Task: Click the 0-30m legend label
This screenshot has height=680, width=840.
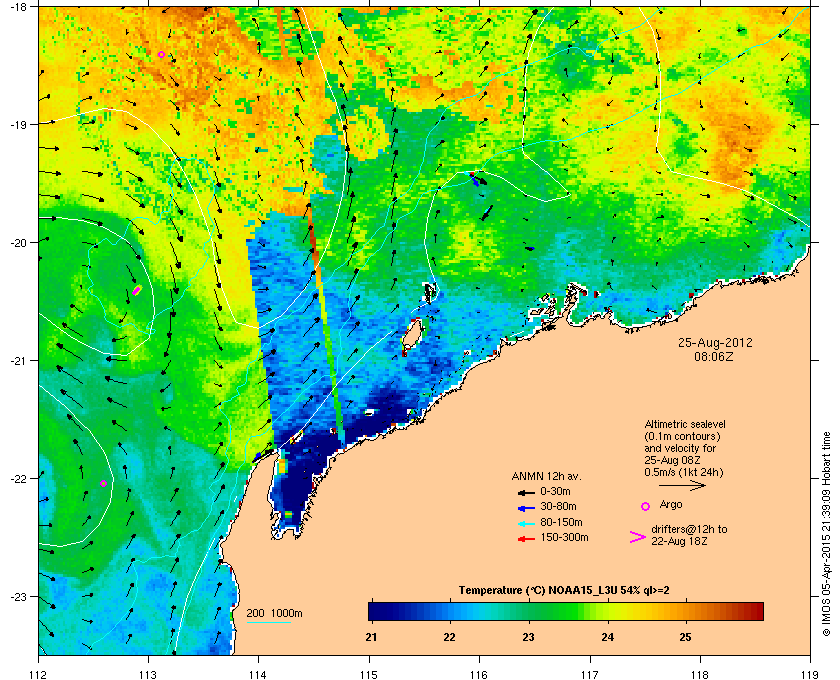Action: 555,491
